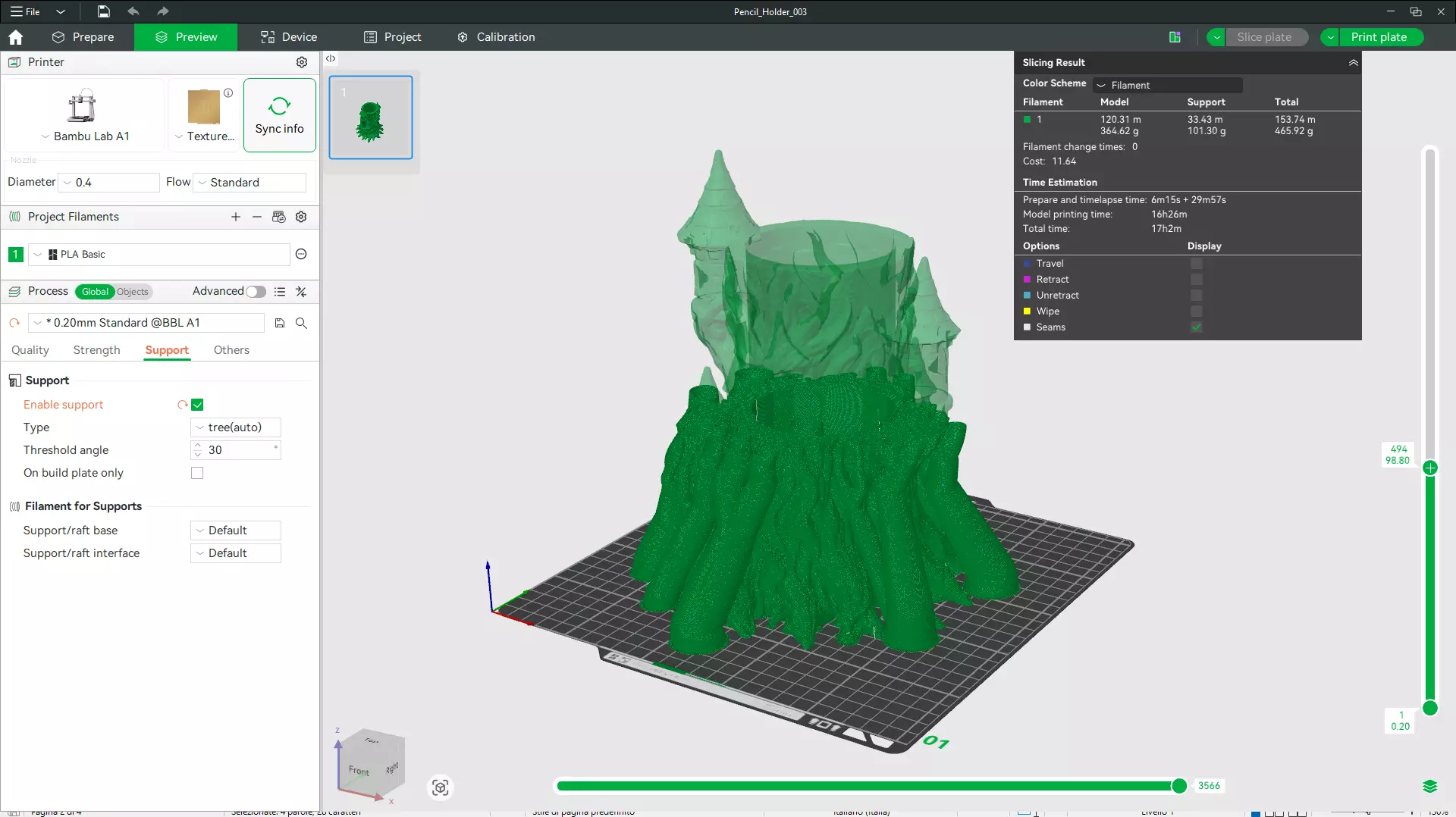This screenshot has width=1456, height=817.
Task: Open Slice plate options arrow
Action: [x=1216, y=37]
